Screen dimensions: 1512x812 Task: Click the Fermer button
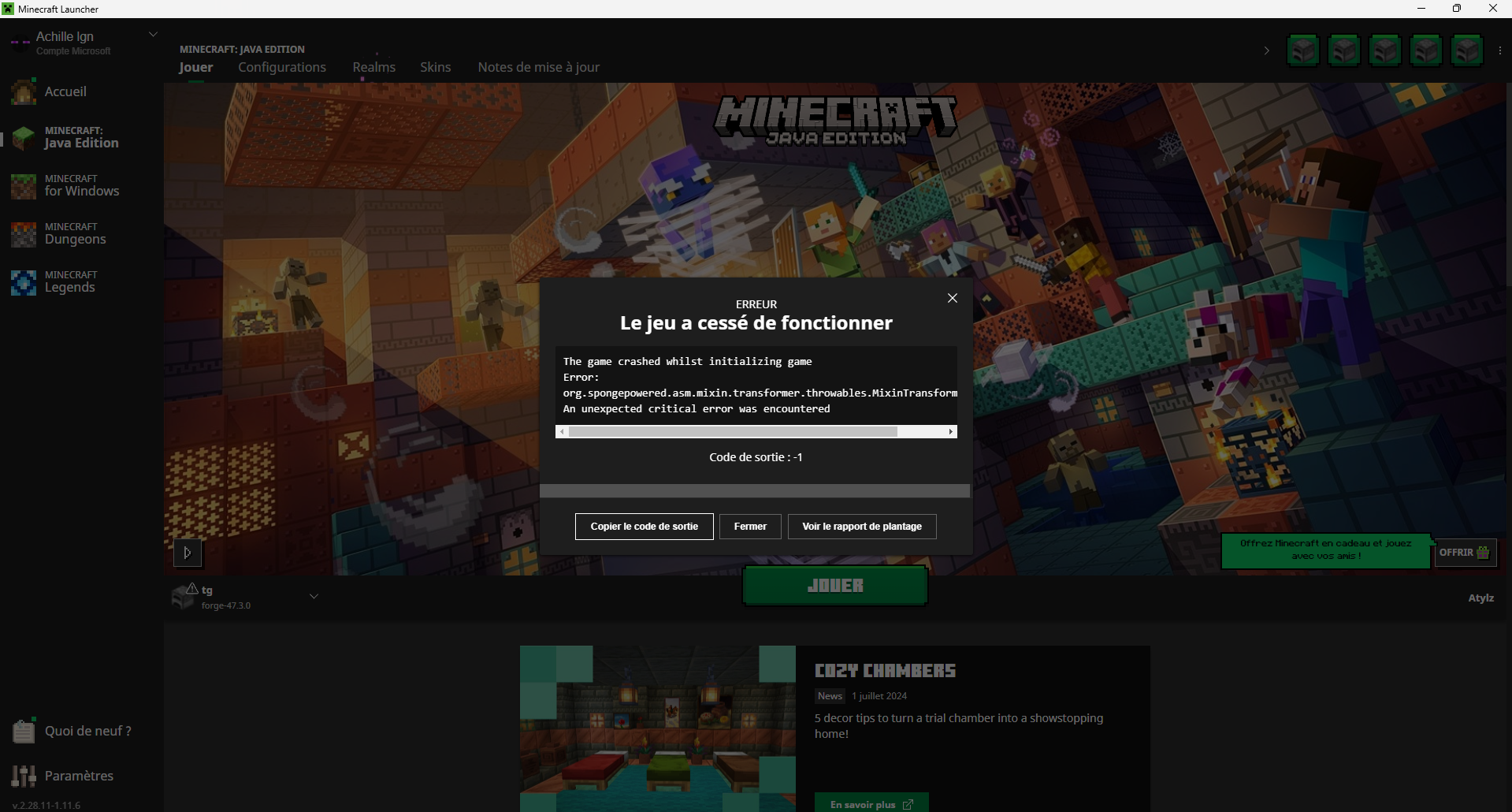[x=750, y=527]
